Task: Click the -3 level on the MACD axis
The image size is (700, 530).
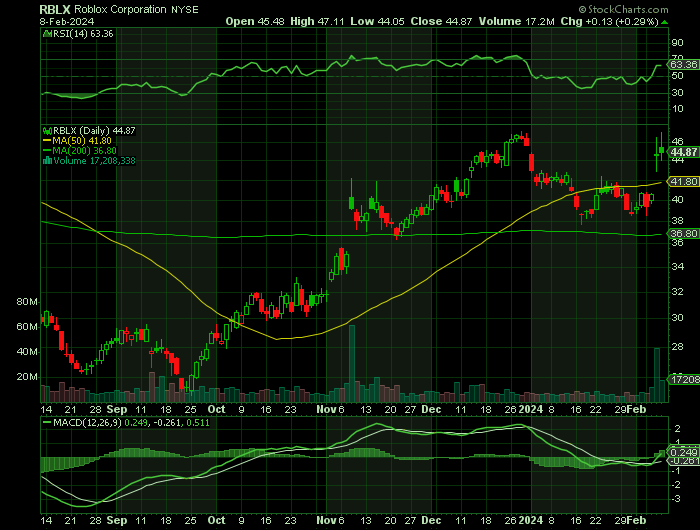Action: pyautogui.click(x=676, y=499)
